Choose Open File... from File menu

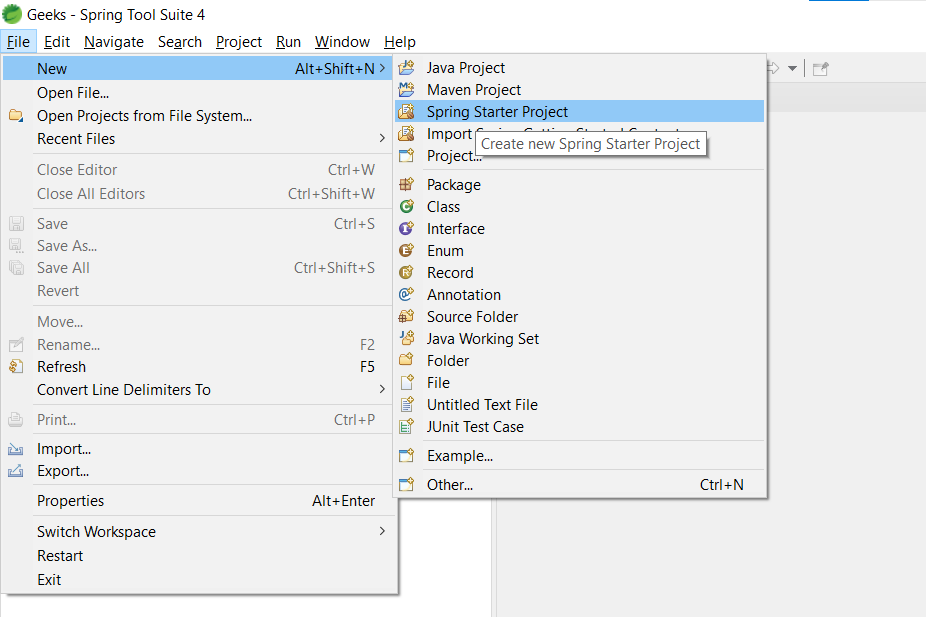tap(197, 93)
